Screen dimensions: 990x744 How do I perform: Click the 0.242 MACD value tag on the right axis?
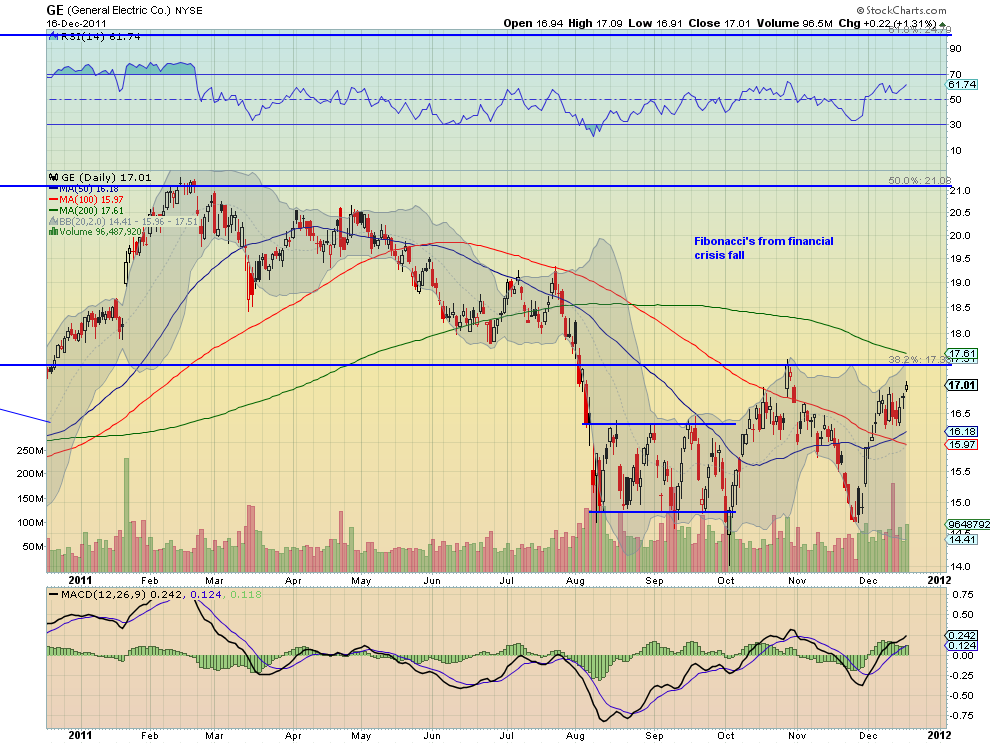point(961,636)
